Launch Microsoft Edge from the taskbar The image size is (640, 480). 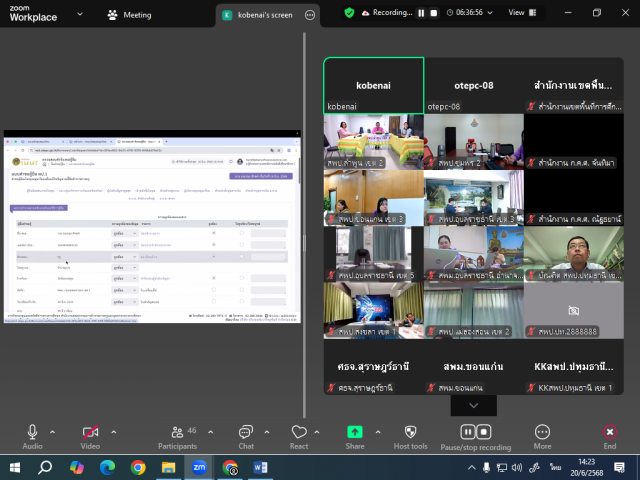pos(107,467)
